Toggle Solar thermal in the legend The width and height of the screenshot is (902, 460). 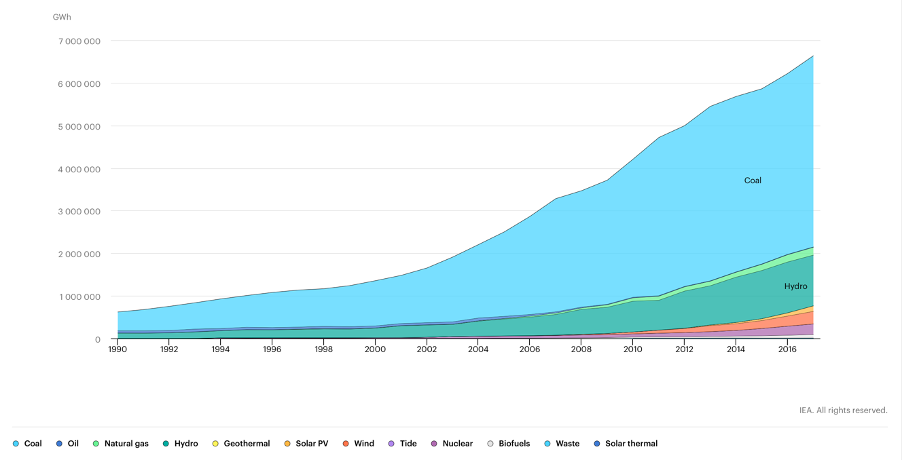click(626, 443)
